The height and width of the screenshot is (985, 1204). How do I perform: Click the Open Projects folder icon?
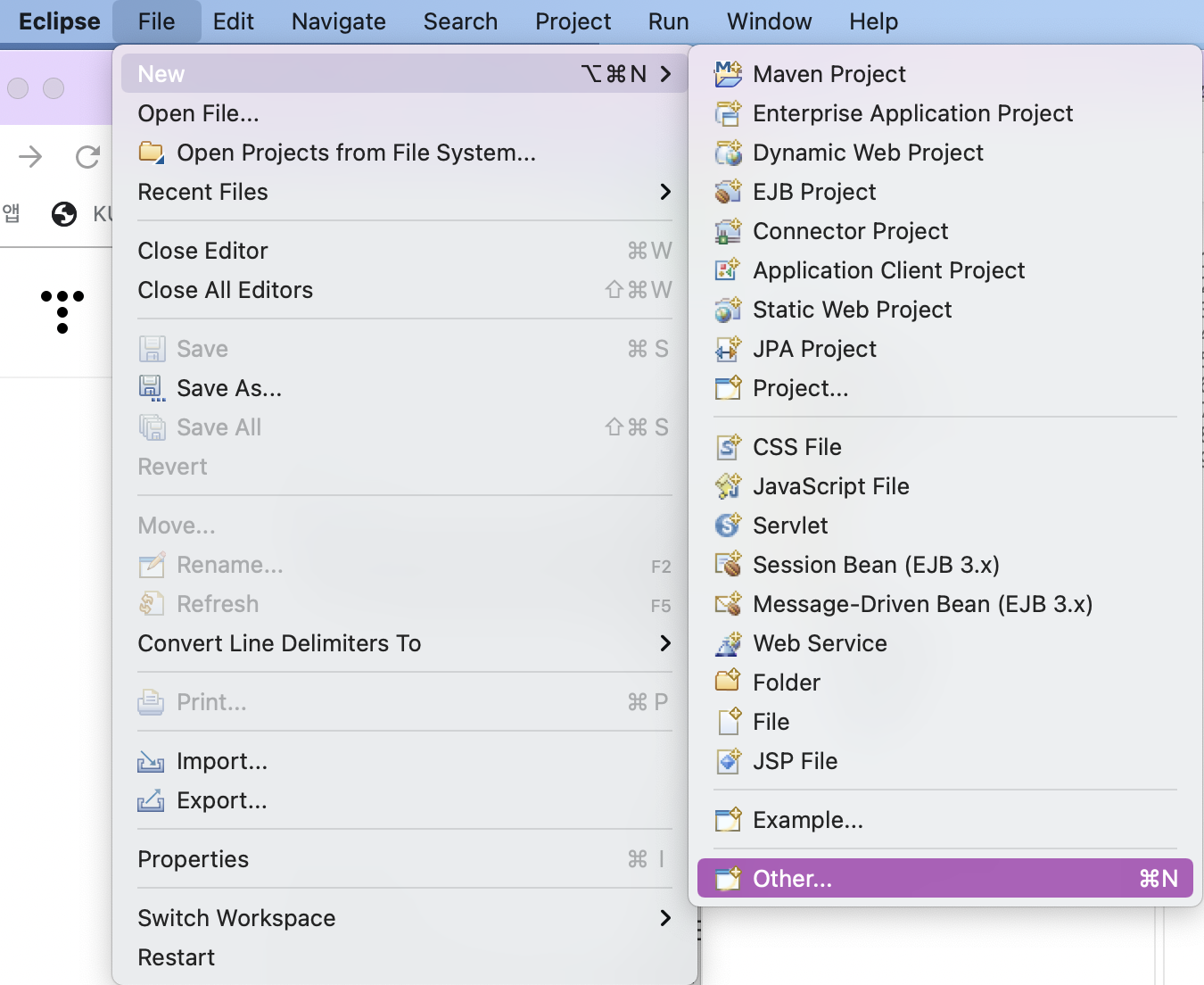152,153
